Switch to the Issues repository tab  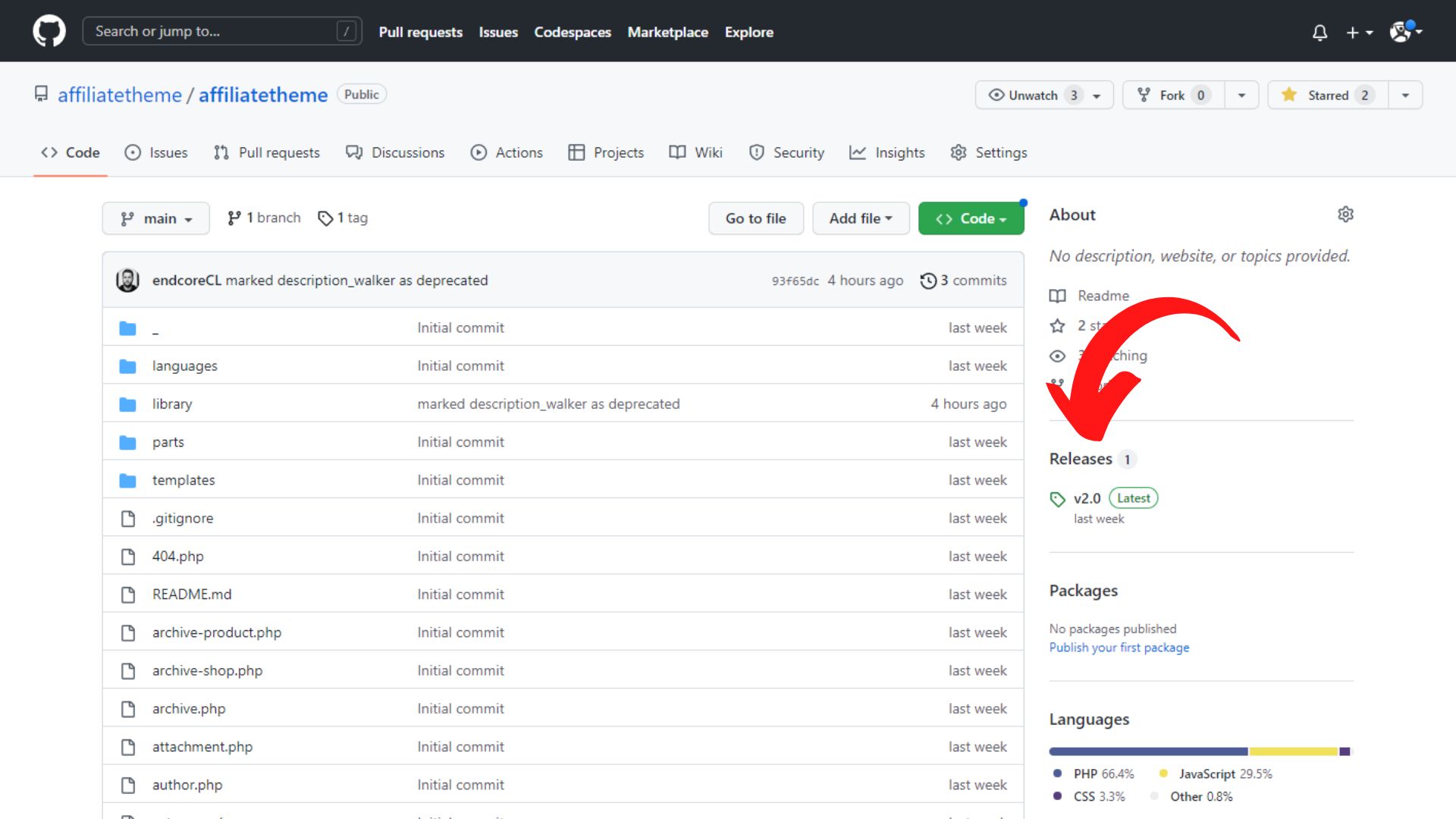pos(156,152)
